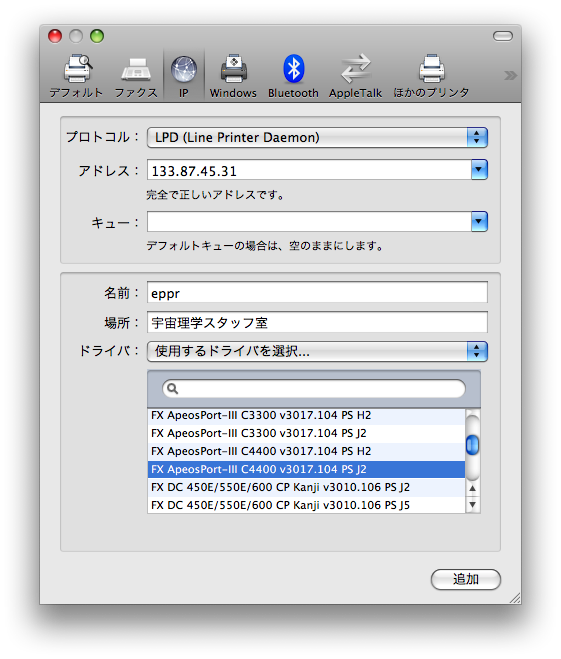Show hidden toolbar items via double chevron
The width and height of the screenshot is (561, 659).
tap(510, 76)
